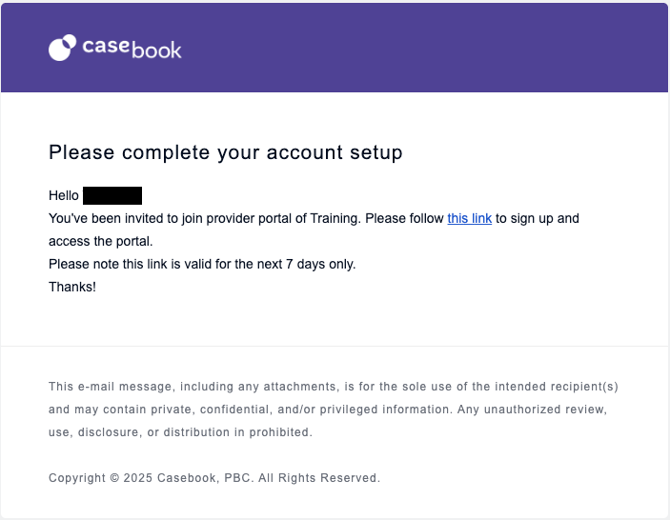Click the "Hello" greeting text
This screenshot has height=520, width=670.
tap(63, 195)
